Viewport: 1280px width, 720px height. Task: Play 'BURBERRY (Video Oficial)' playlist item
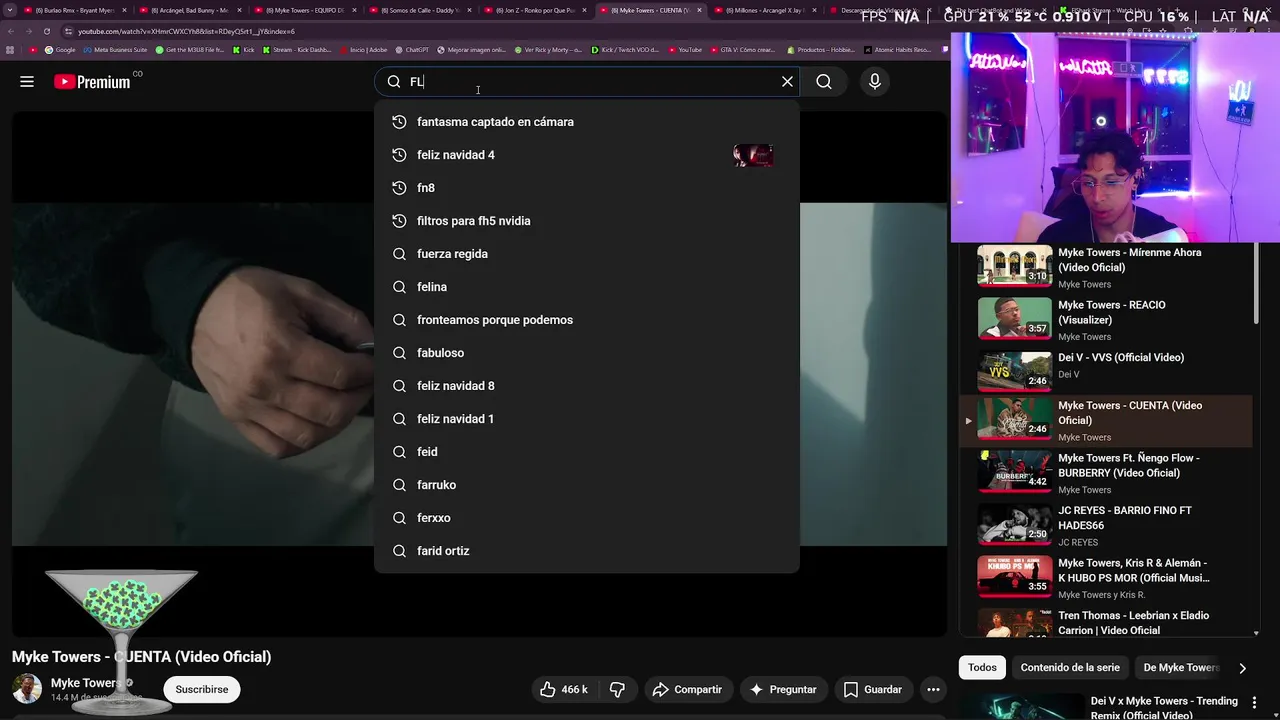[1105, 473]
